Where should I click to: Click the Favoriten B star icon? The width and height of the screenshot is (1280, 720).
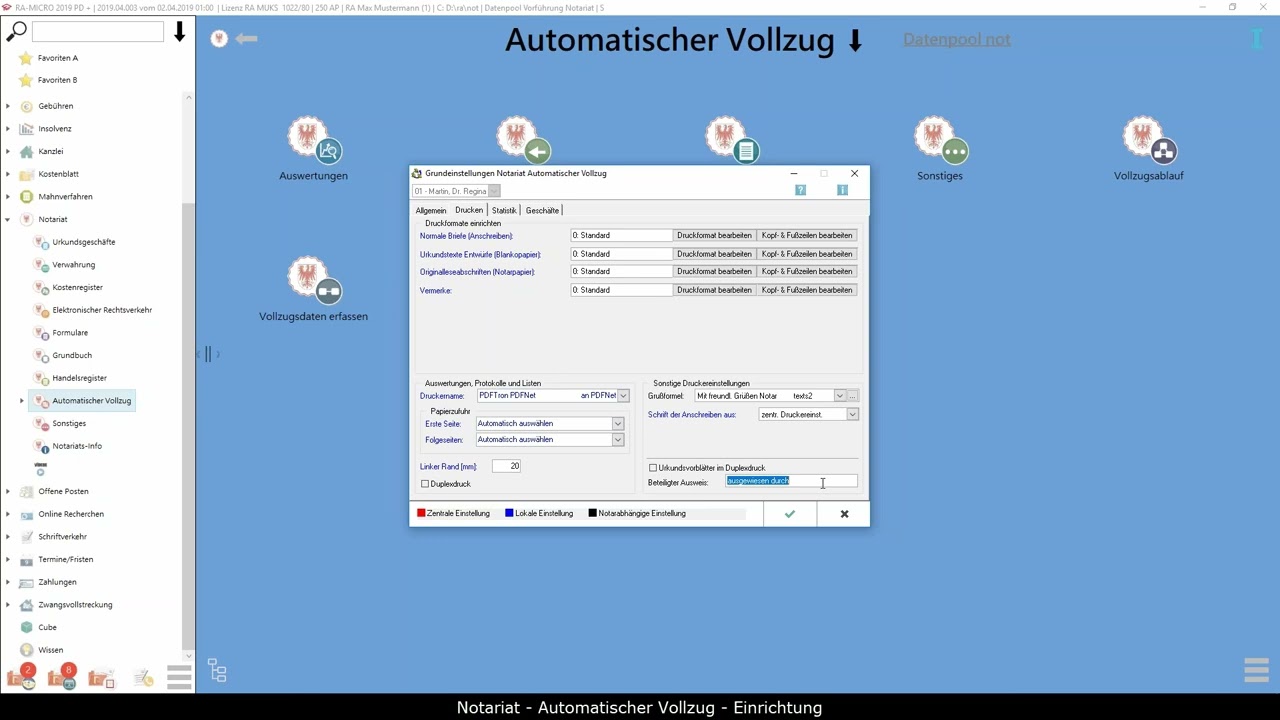coord(26,80)
